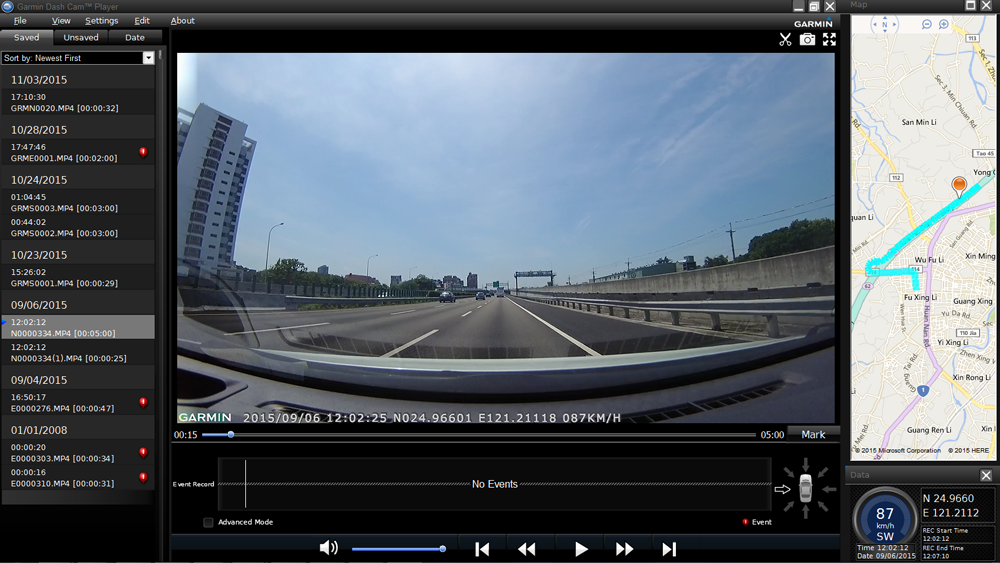Select N0000334(1).MP4 recording

point(78,353)
